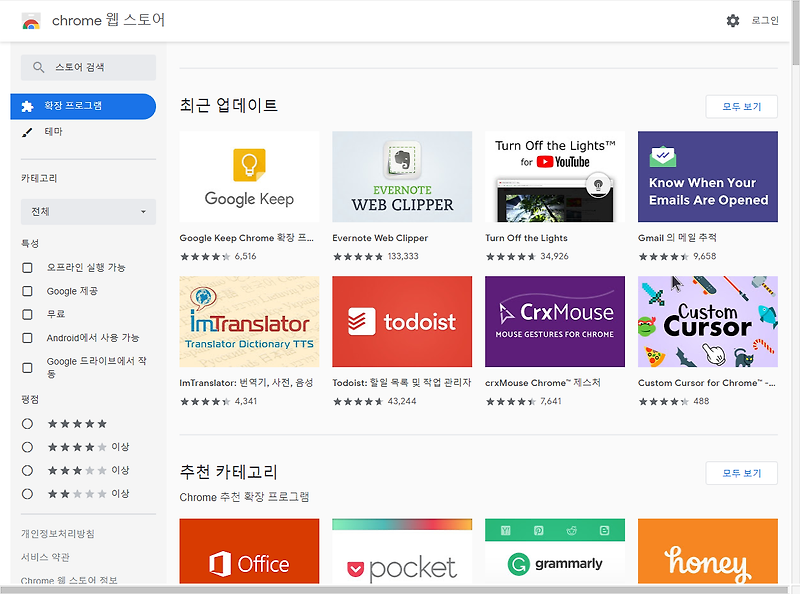Click the star rating under Evernote Web Clipper

tap(358, 257)
